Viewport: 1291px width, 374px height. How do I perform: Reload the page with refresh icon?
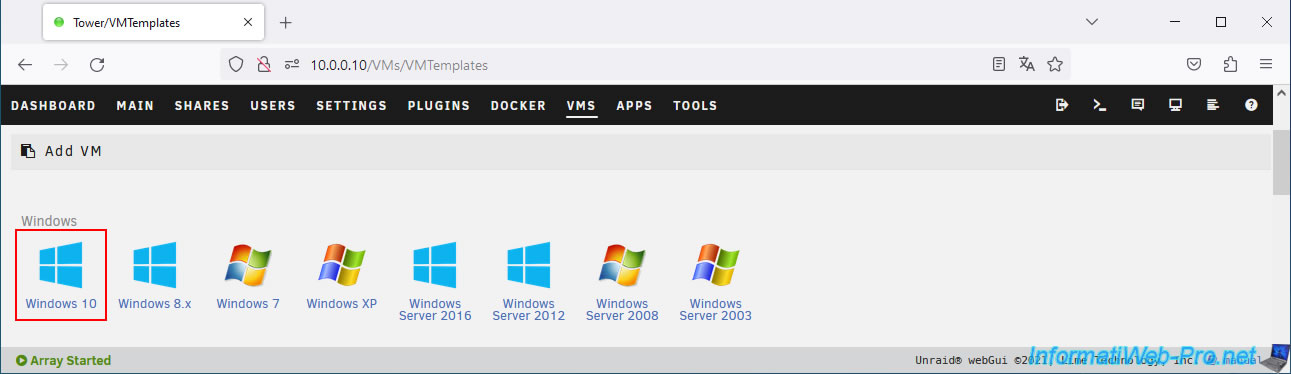pyautogui.click(x=97, y=64)
